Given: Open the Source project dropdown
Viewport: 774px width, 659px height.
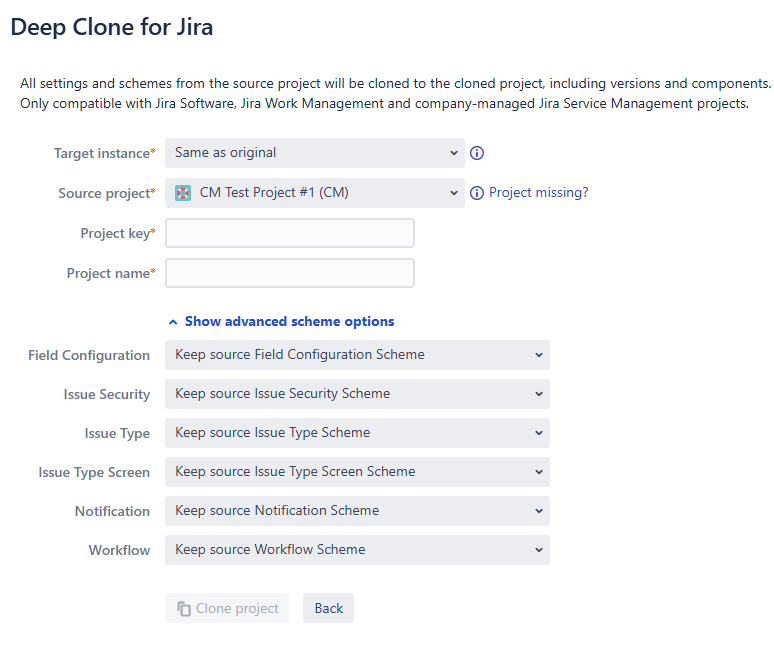Looking at the screenshot, I should (314, 193).
